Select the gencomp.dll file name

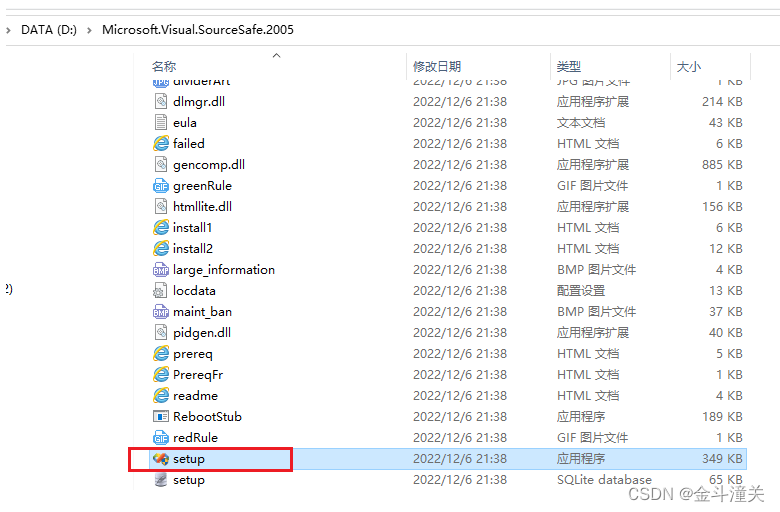click(x=209, y=165)
